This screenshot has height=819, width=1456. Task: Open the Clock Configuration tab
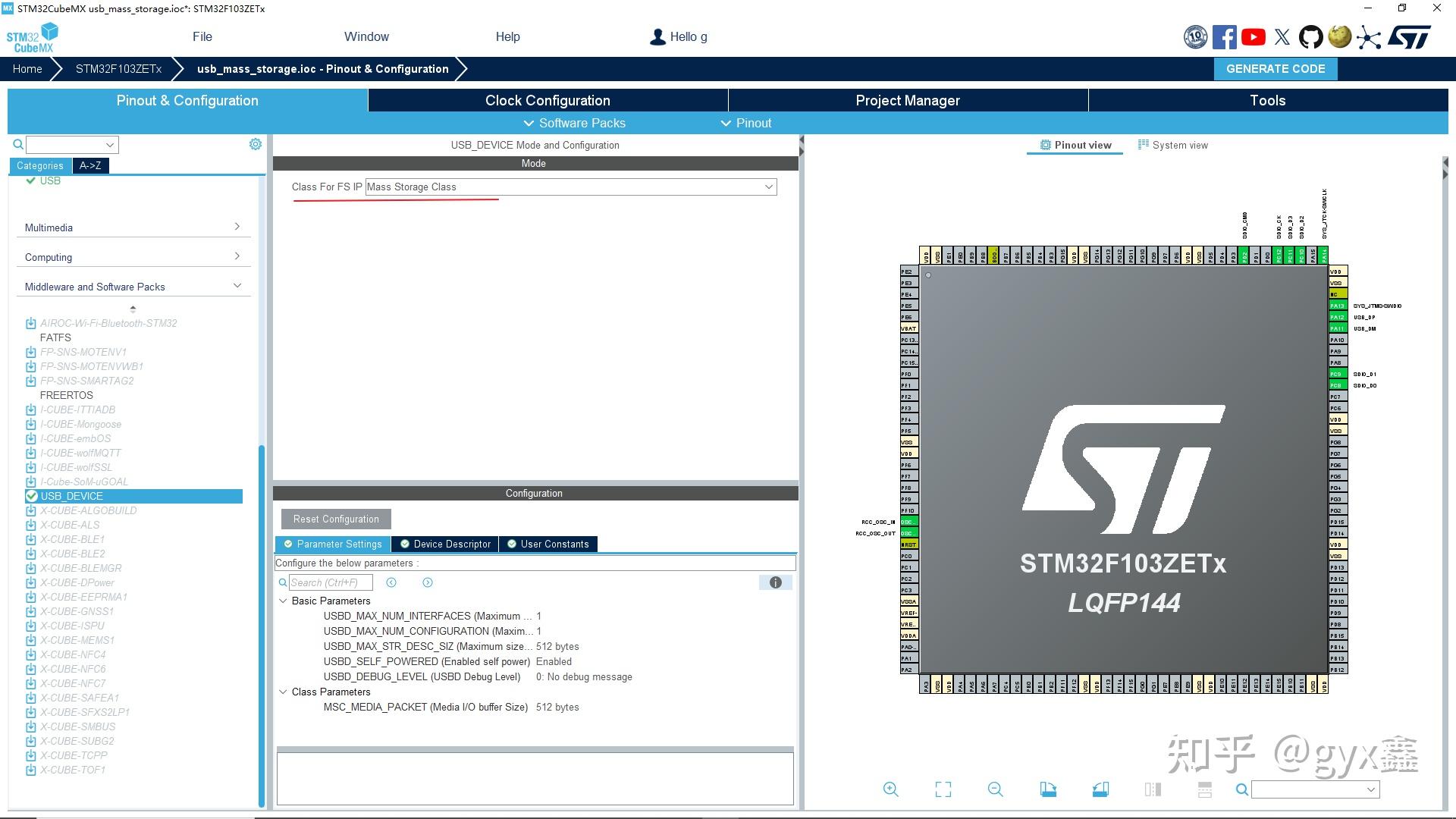click(548, 100)
